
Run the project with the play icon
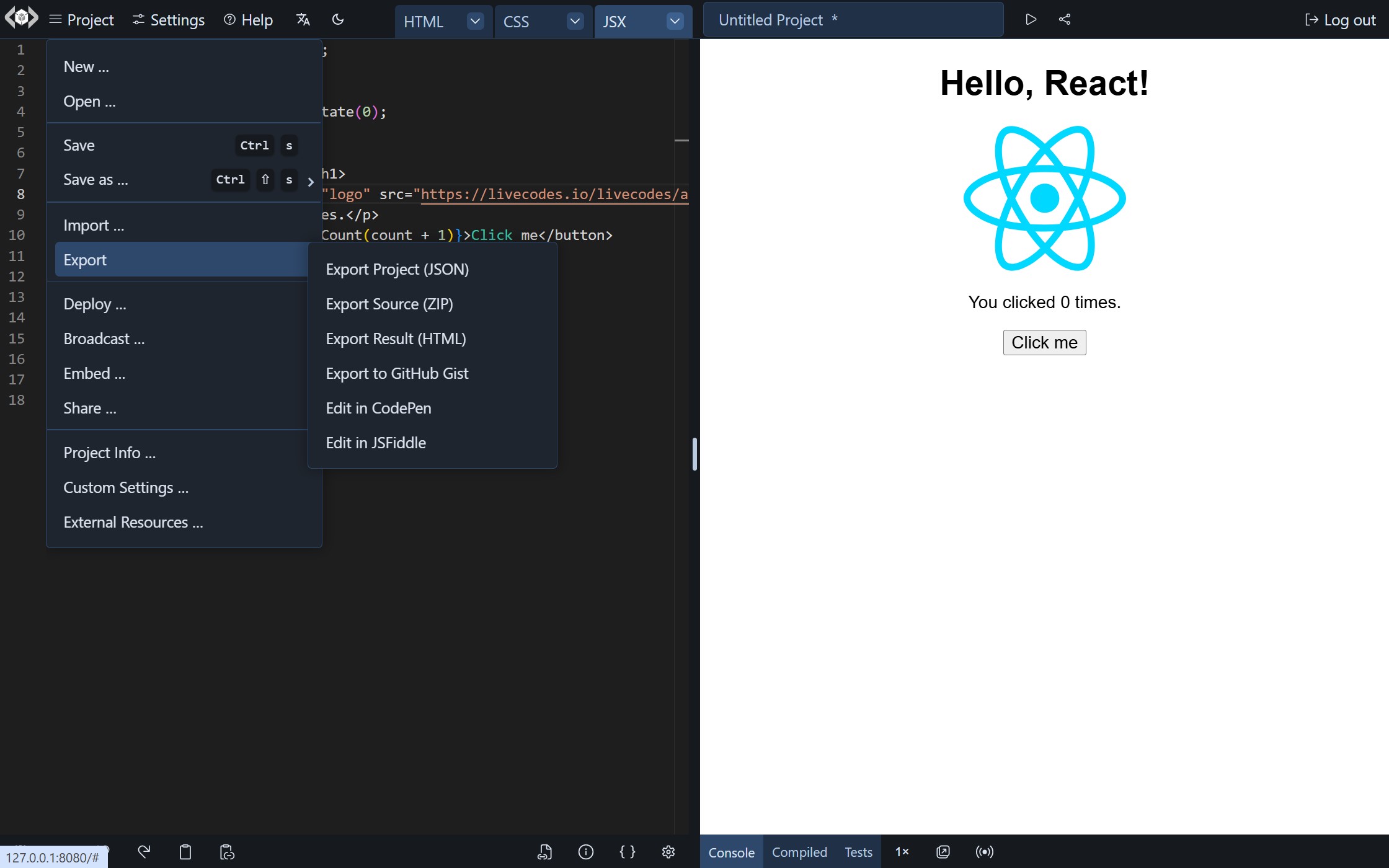click(1031, 19)
